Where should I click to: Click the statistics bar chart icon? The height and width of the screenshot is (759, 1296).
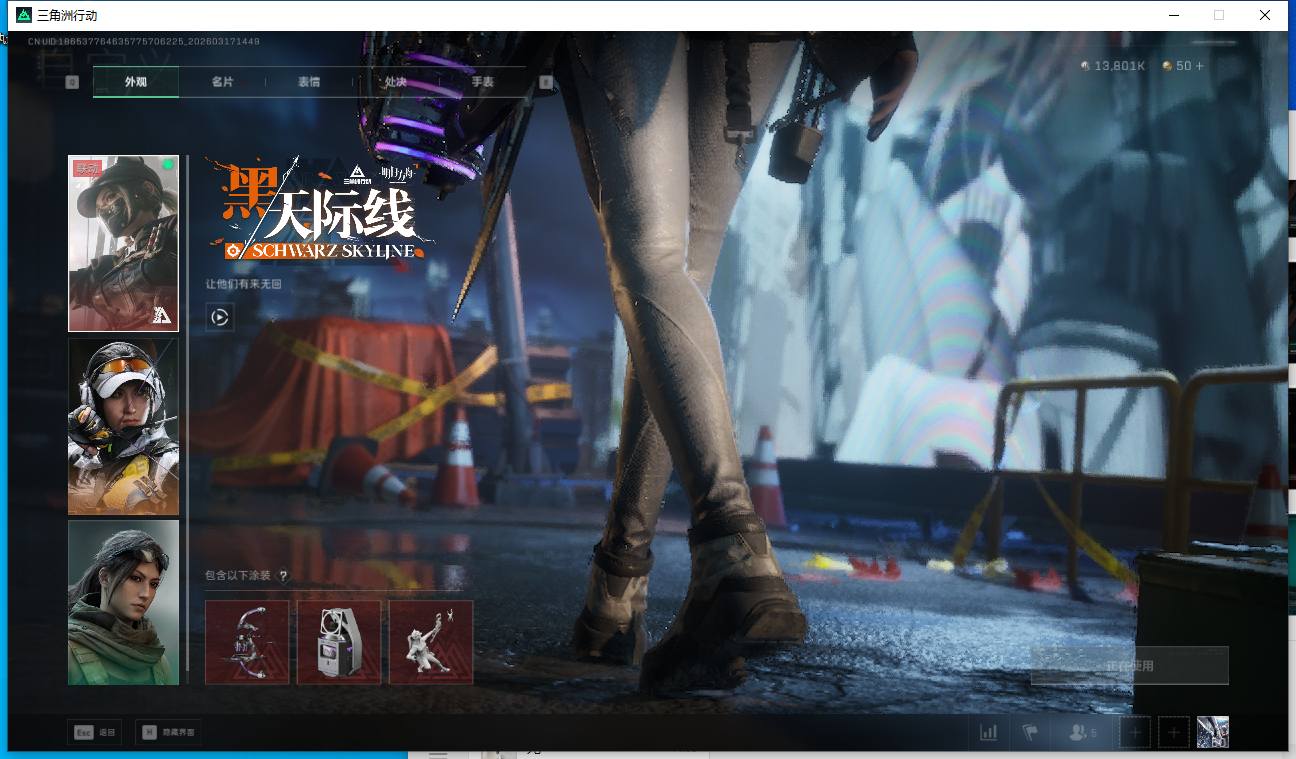pos(988,732)
